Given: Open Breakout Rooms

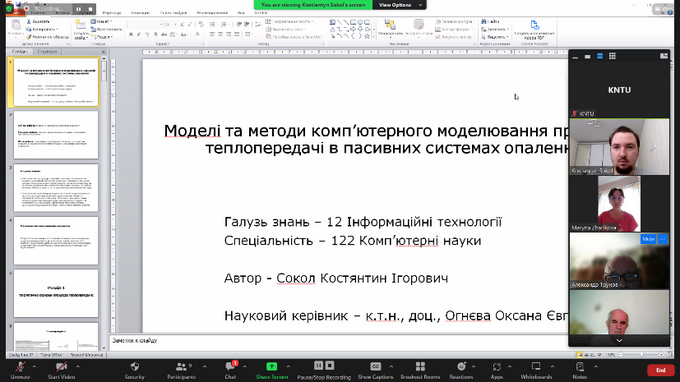Looking at the screenshot, I should click(x=420, y=366).
